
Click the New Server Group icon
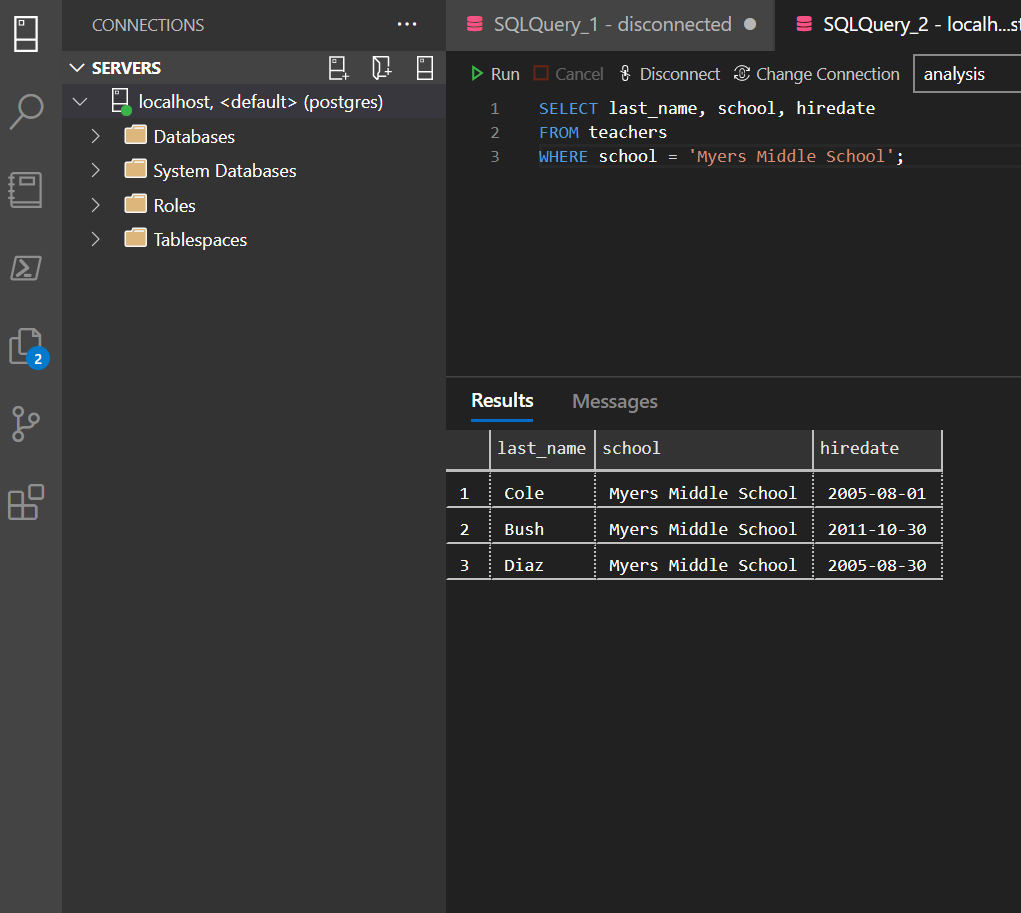pos(382,68)
